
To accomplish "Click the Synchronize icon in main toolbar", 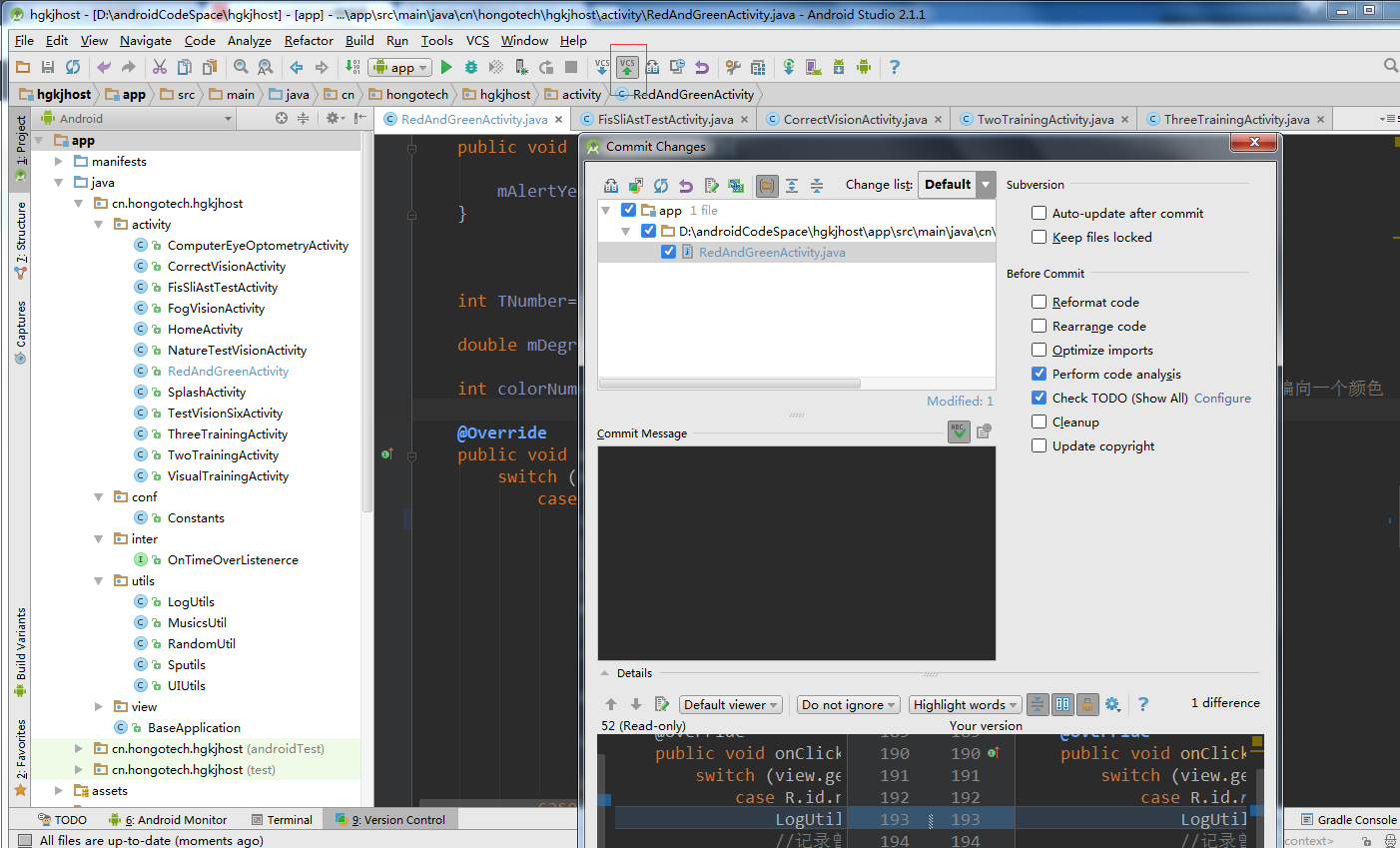I will [73, 67].
